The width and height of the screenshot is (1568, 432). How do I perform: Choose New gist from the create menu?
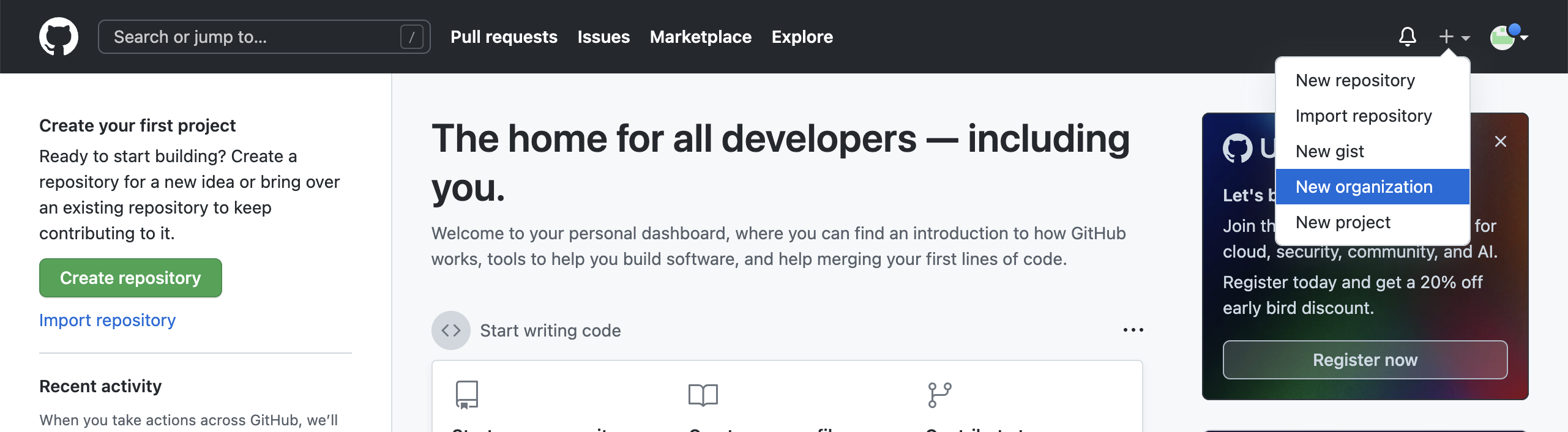pyautogui.click(x=1329, y=151)
